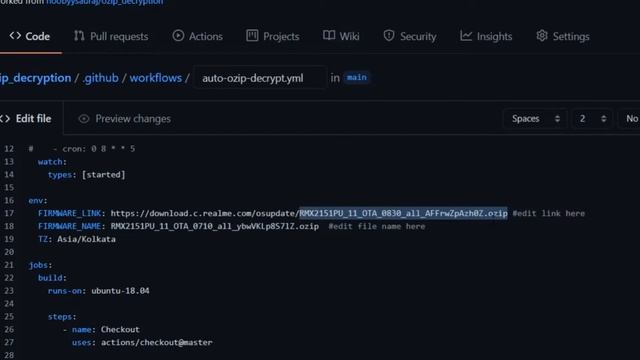
Task: Click actions/checkout@master uses value
Action: (157, 342)
